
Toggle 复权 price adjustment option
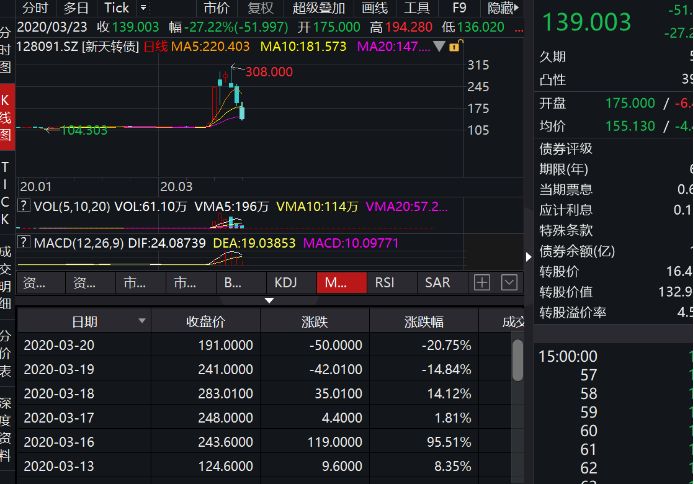tap(260, 8)
